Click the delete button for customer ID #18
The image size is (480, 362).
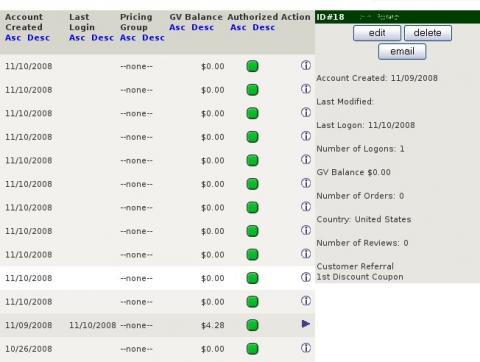click(x=428, y=33)
